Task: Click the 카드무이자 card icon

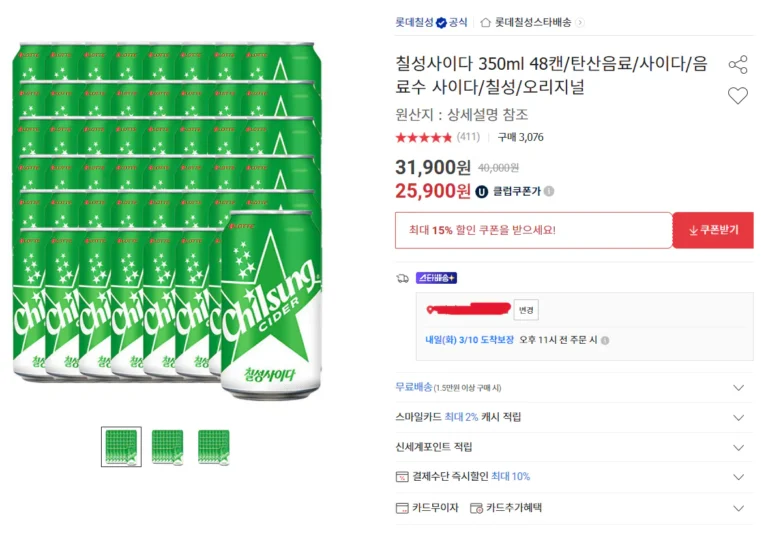Action: coord(402,508)
